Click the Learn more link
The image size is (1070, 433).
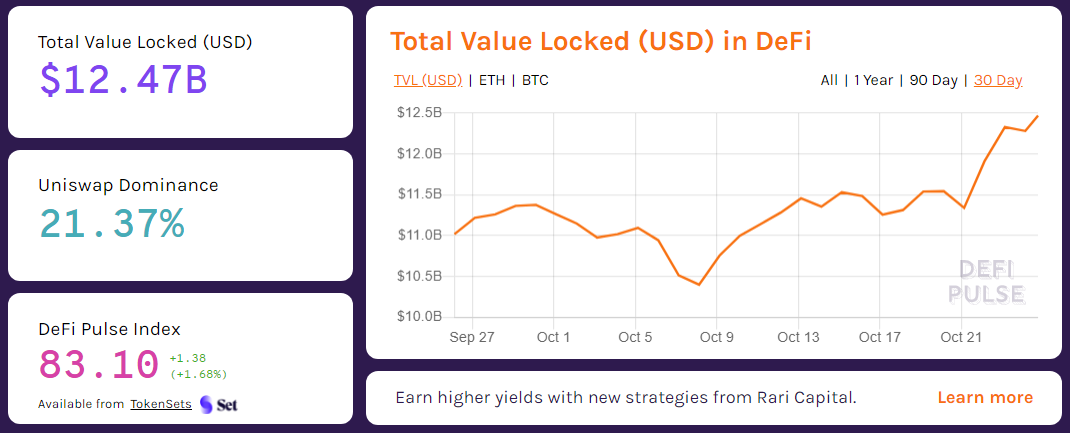[985, 398]
